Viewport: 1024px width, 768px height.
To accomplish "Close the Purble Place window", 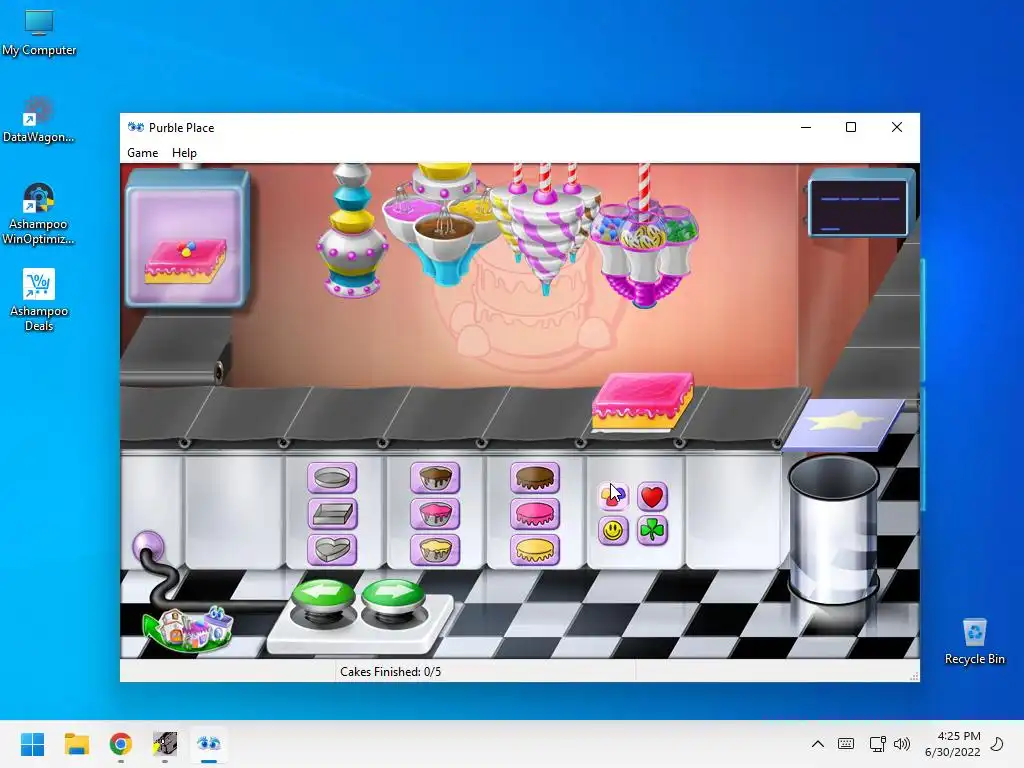I will coord(897,127).
